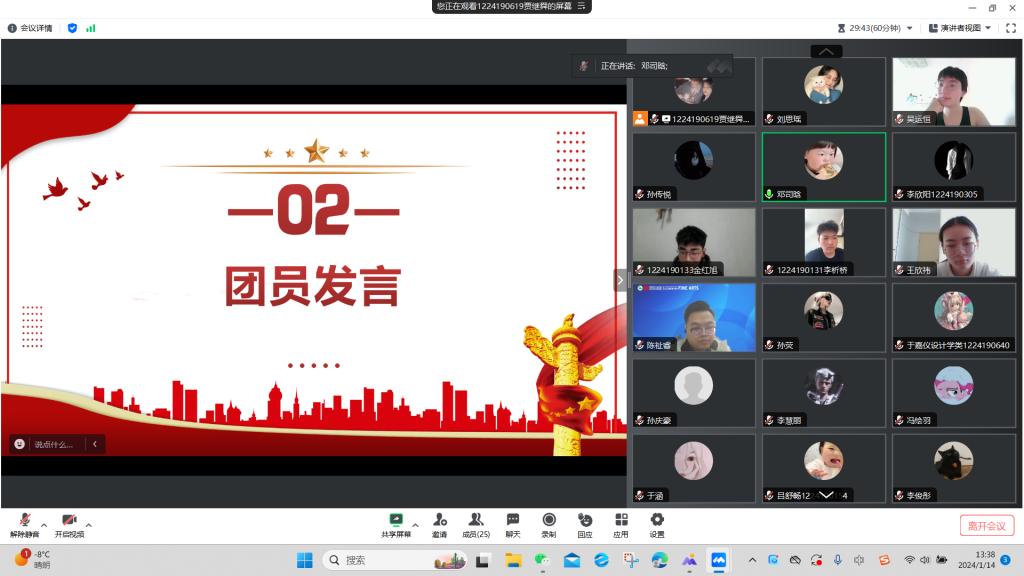Screen dimensions: 1024x576
Task: Select the 孙传悦 participant tile
Action: tap(694, 167)
